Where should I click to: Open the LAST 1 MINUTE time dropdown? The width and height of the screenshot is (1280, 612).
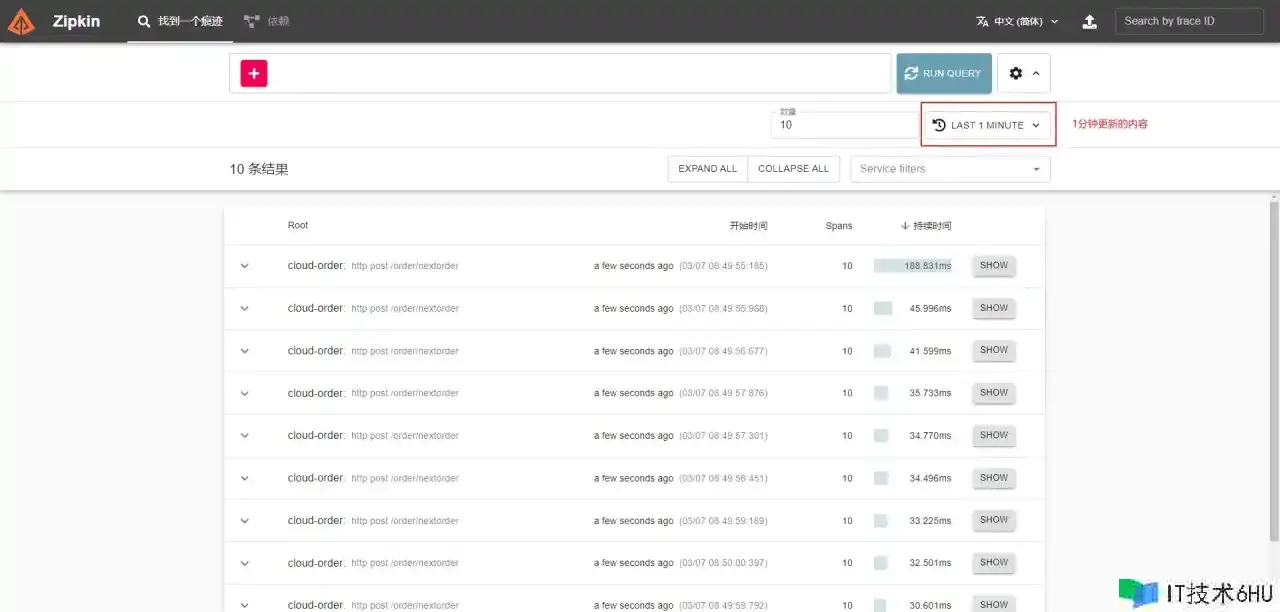click(988, 125)
